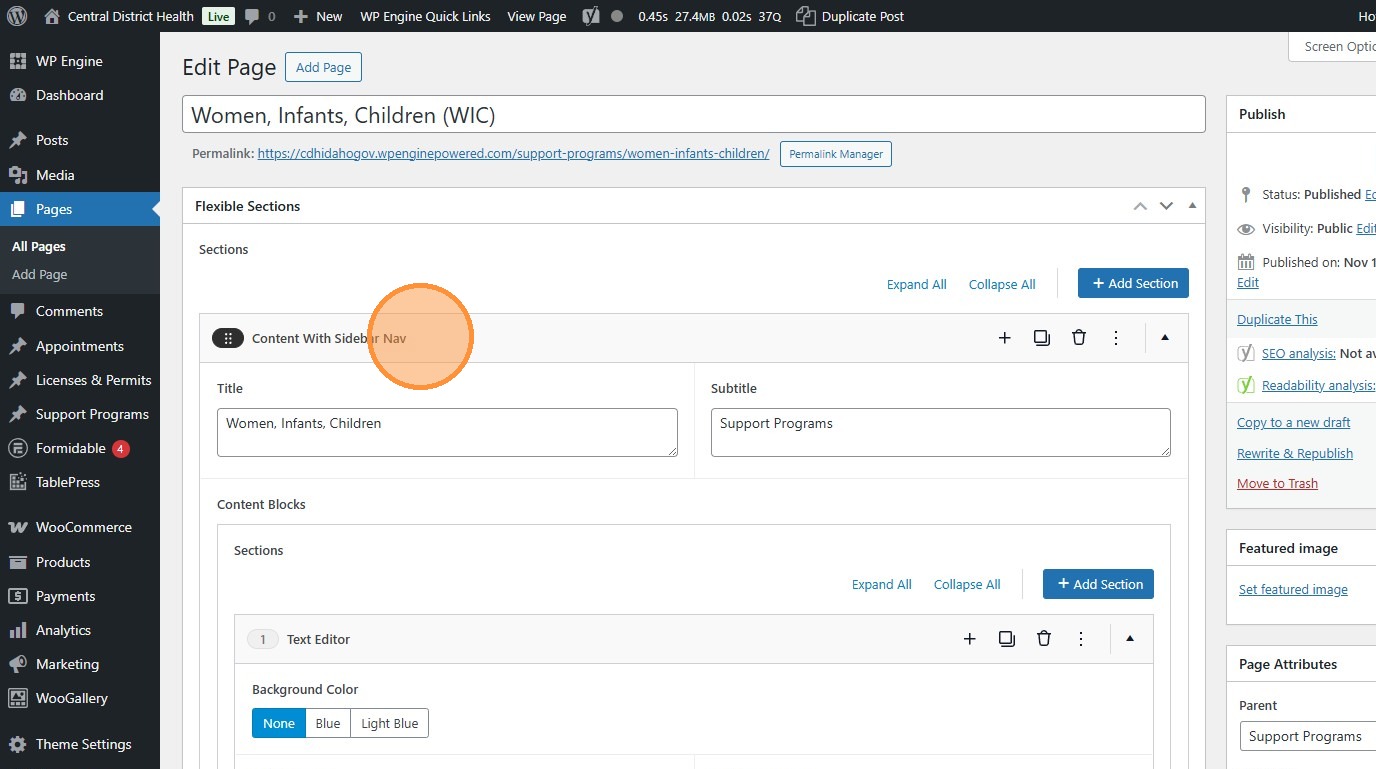Click the page title input field
Viewport: 1376px width, 769px height.
click(694, 114)
